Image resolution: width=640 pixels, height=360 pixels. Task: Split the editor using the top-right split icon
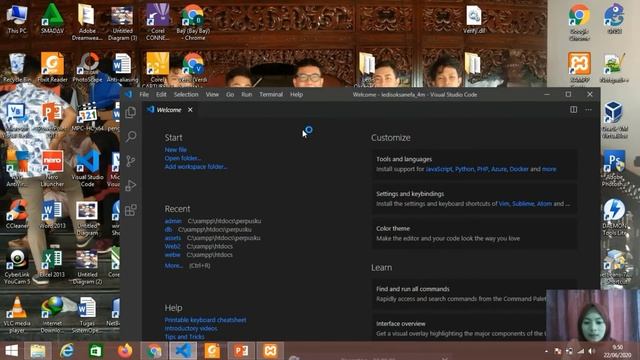573,109
